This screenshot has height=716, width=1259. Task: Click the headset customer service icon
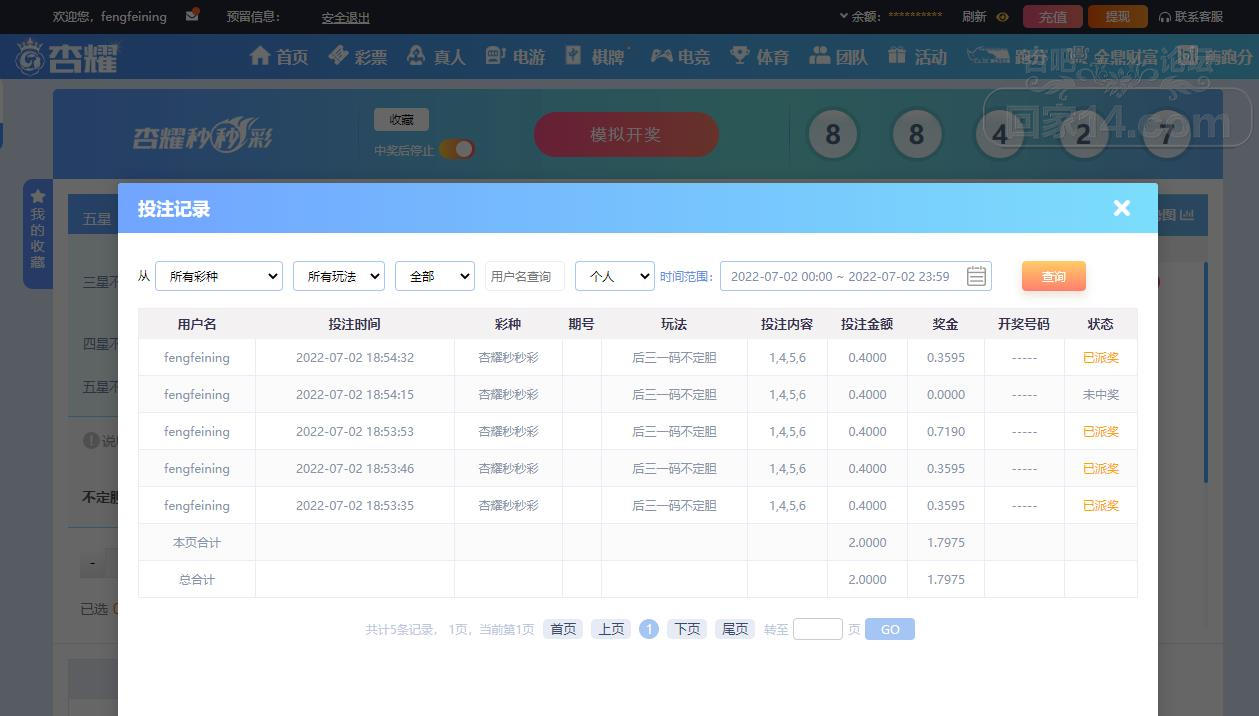1165,17
